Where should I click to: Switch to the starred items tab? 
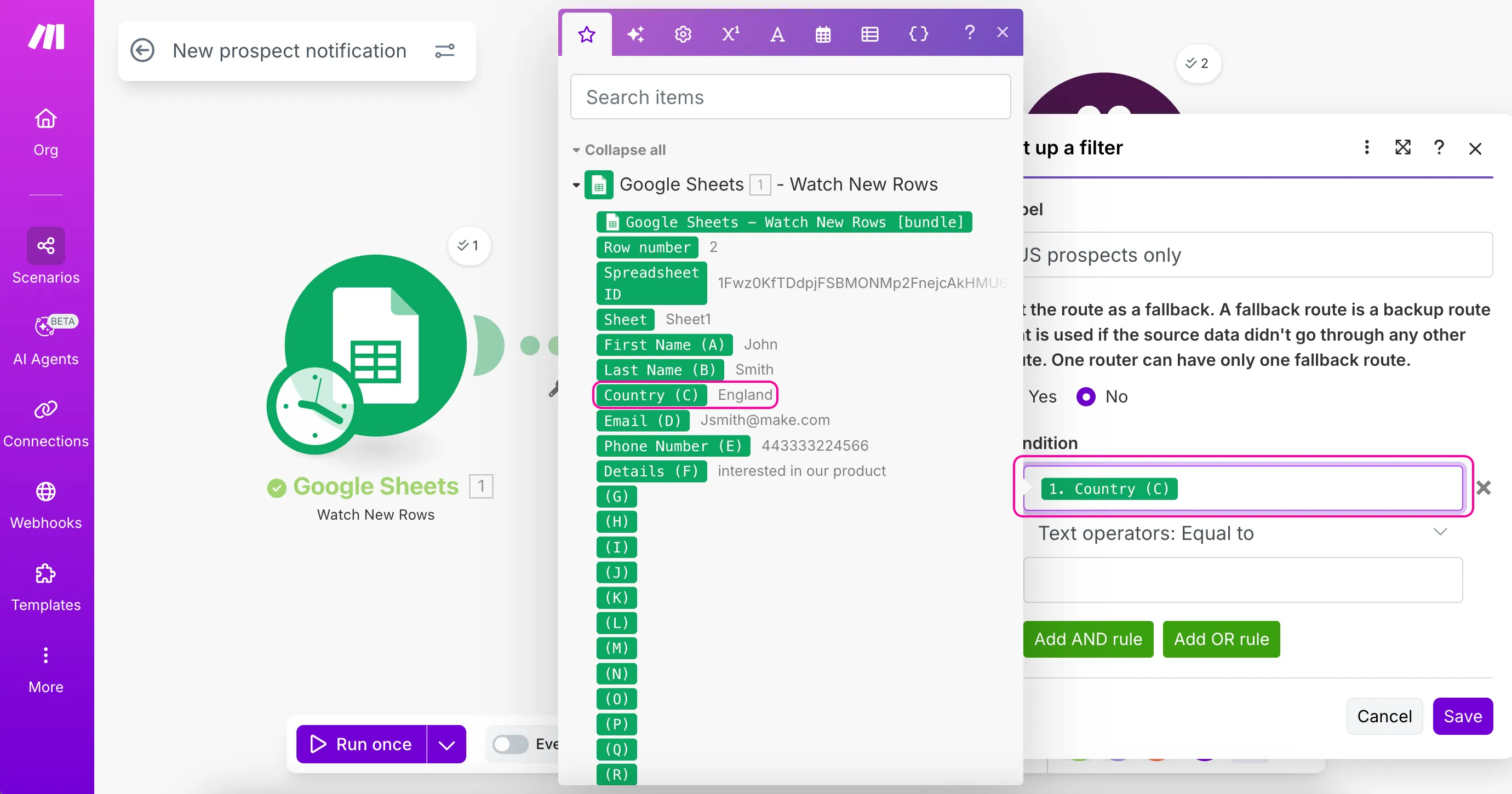(x=586, y=34)
